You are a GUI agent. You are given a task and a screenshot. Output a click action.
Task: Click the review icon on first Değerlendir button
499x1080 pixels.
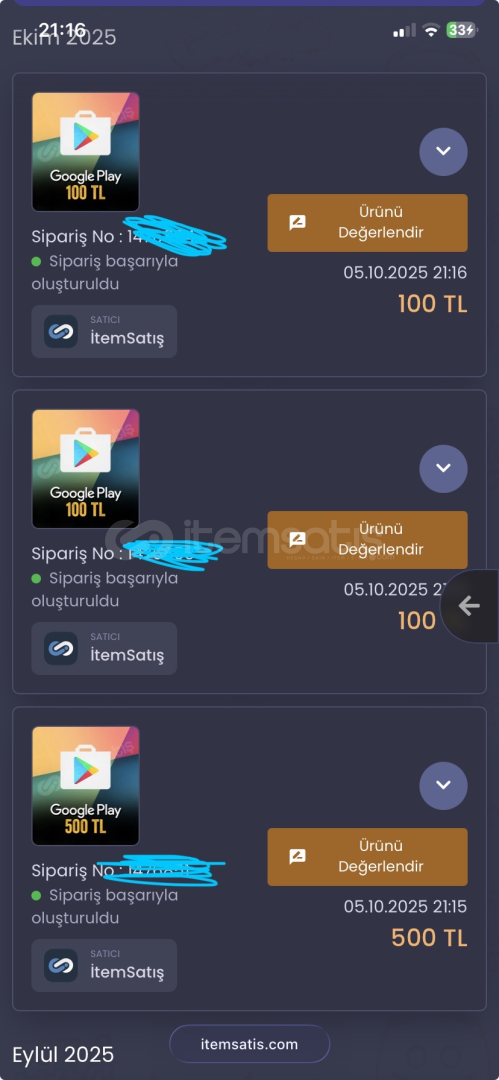(x=297, y=223)
